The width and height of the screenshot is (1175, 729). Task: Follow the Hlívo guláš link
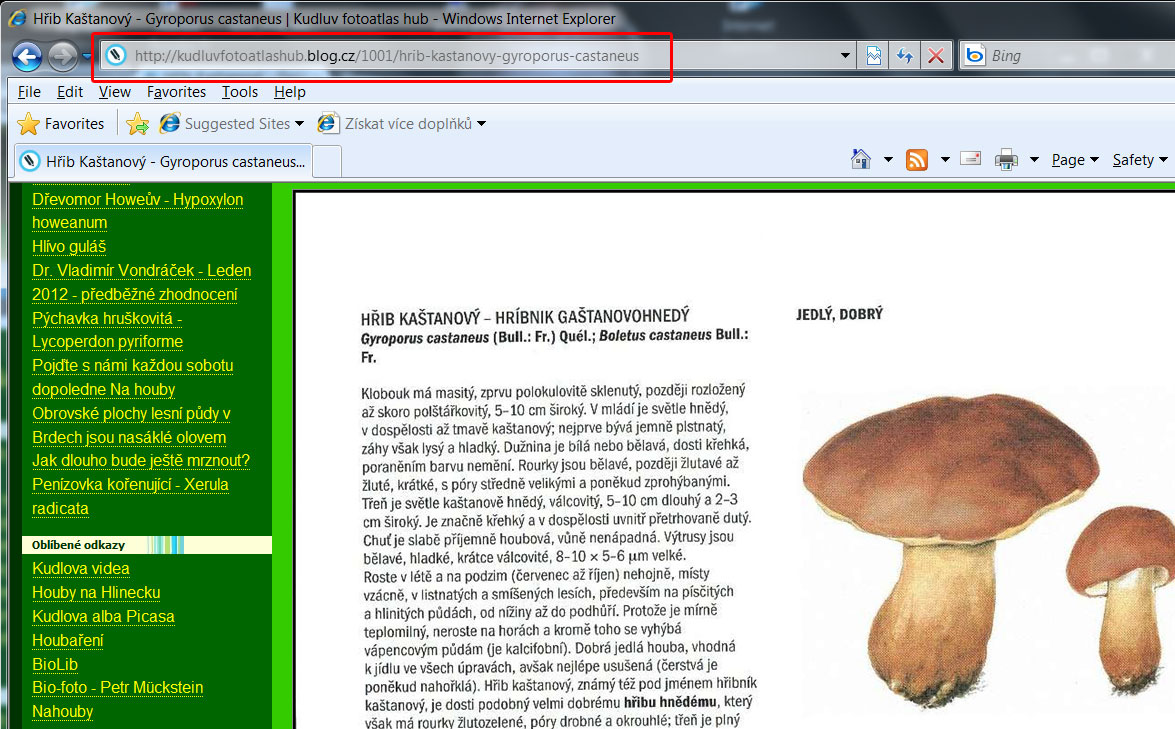click(69, 247)
